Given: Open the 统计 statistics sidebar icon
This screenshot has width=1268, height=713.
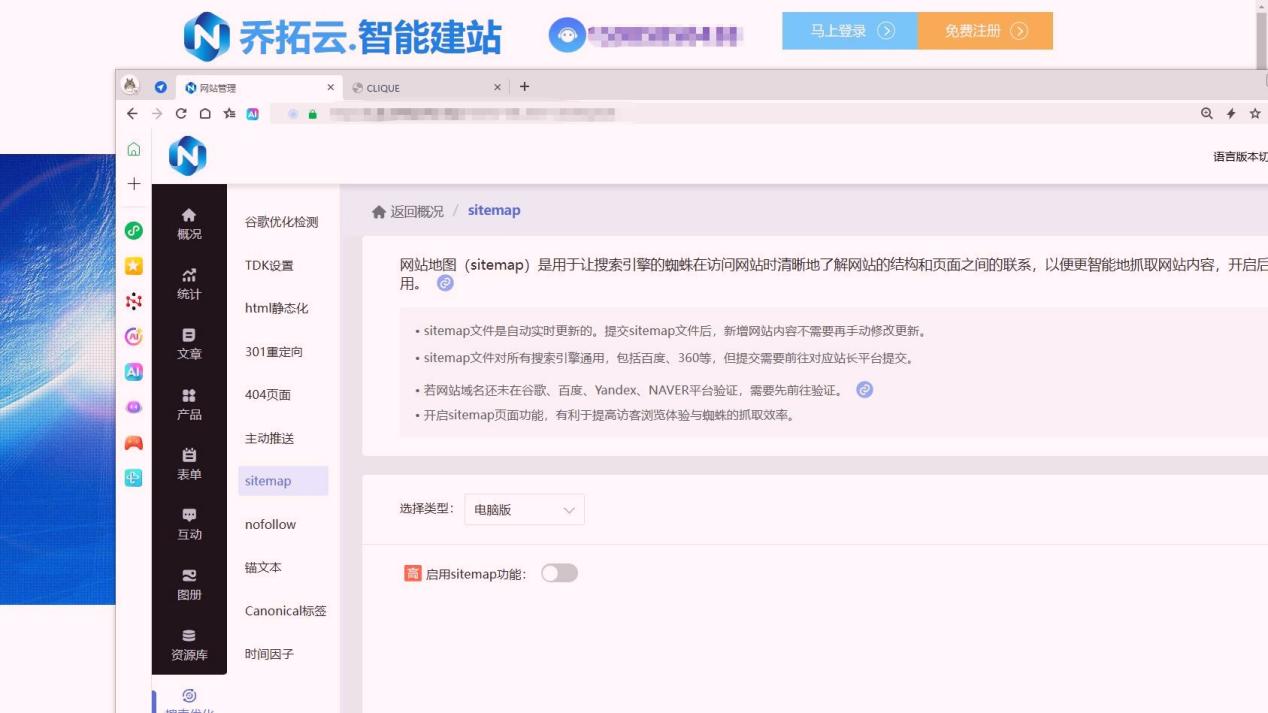Looking at the screenshot, I should tap(189, 284).
